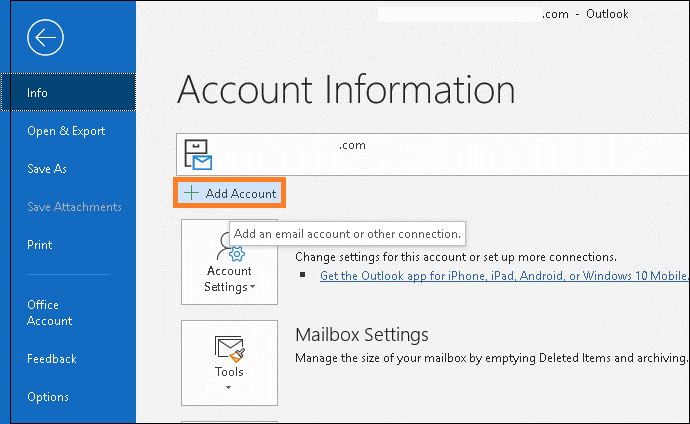Select Save As in sidebar
Image resolution: width=690 pixels, height=424 pixels.
tap(47, 169)
